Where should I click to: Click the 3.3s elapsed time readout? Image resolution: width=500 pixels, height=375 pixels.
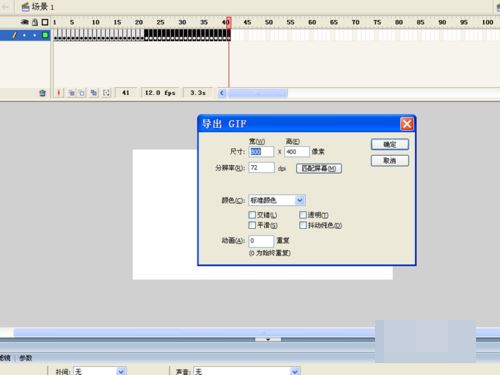(198, 93)
